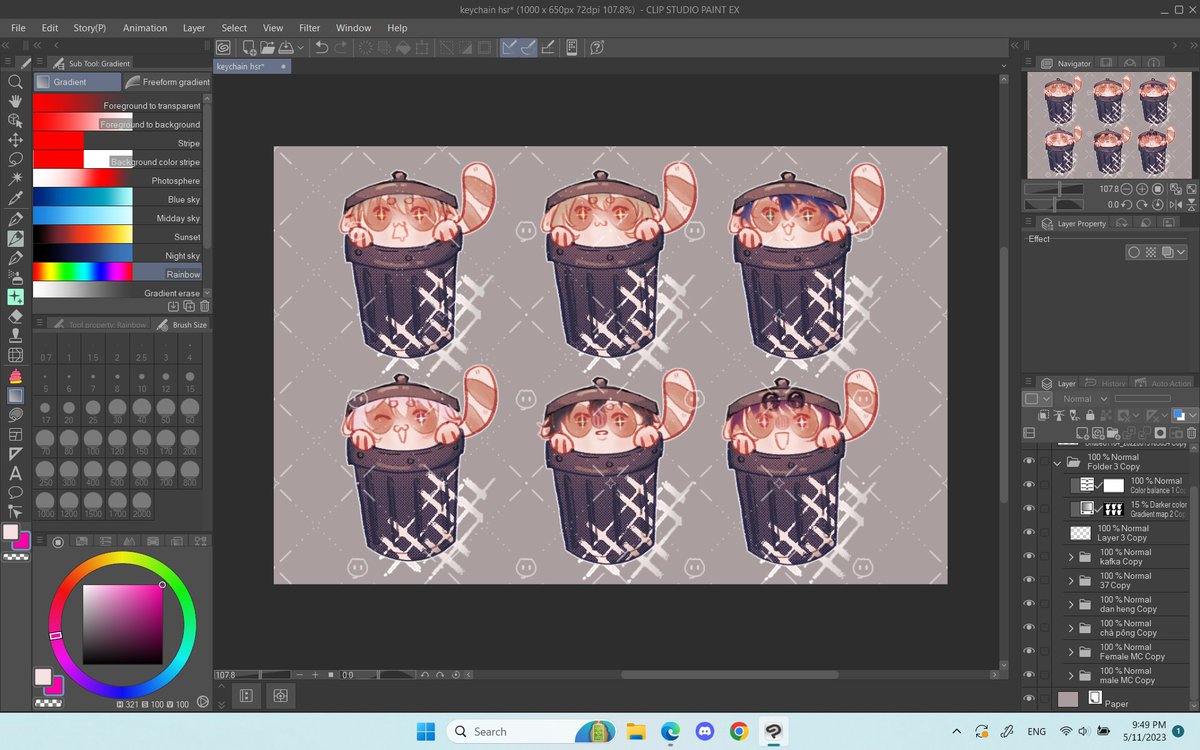Select the Gradient sub tool group
Viewport: 1200px width, 750px height.
coord(77,82)
